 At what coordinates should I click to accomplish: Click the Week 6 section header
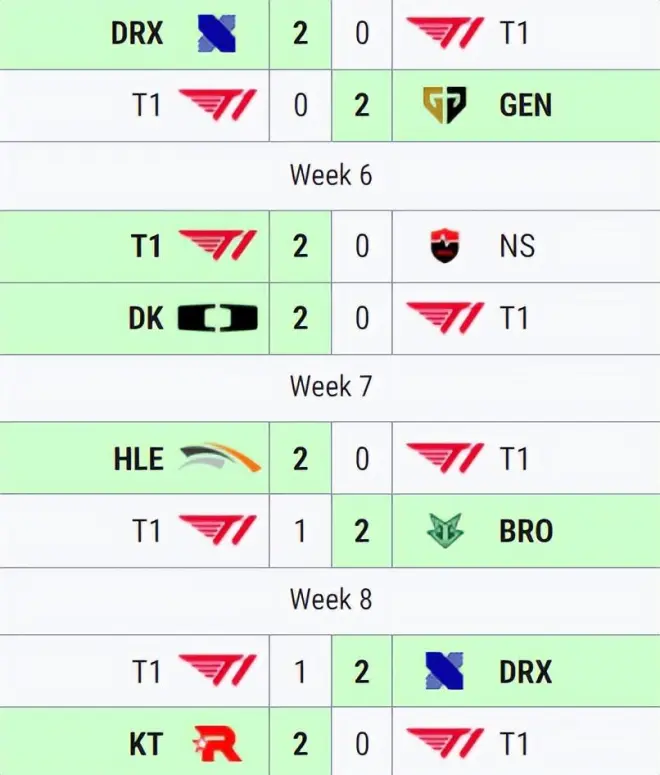[330, 175]
